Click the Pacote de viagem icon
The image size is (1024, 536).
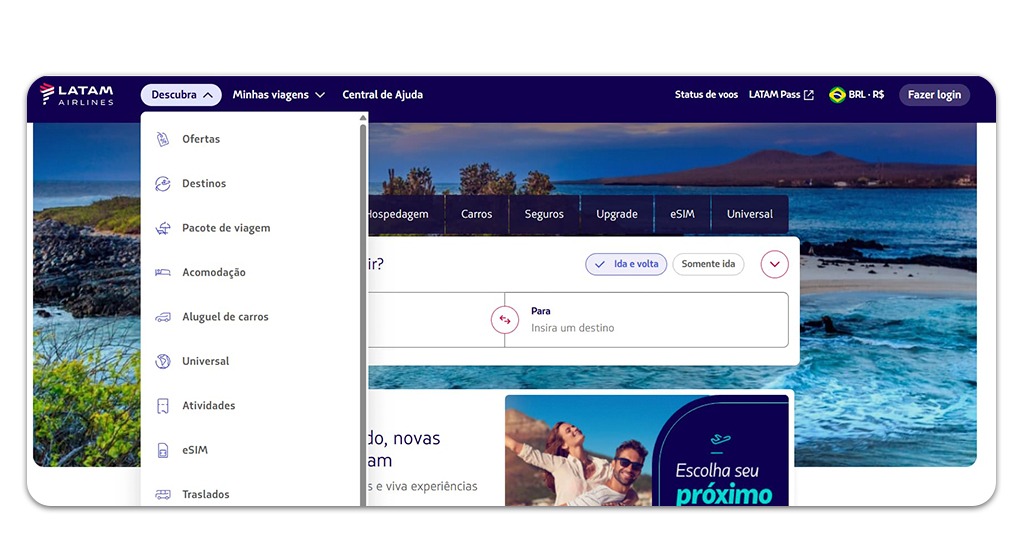click(x=163, y=228)
